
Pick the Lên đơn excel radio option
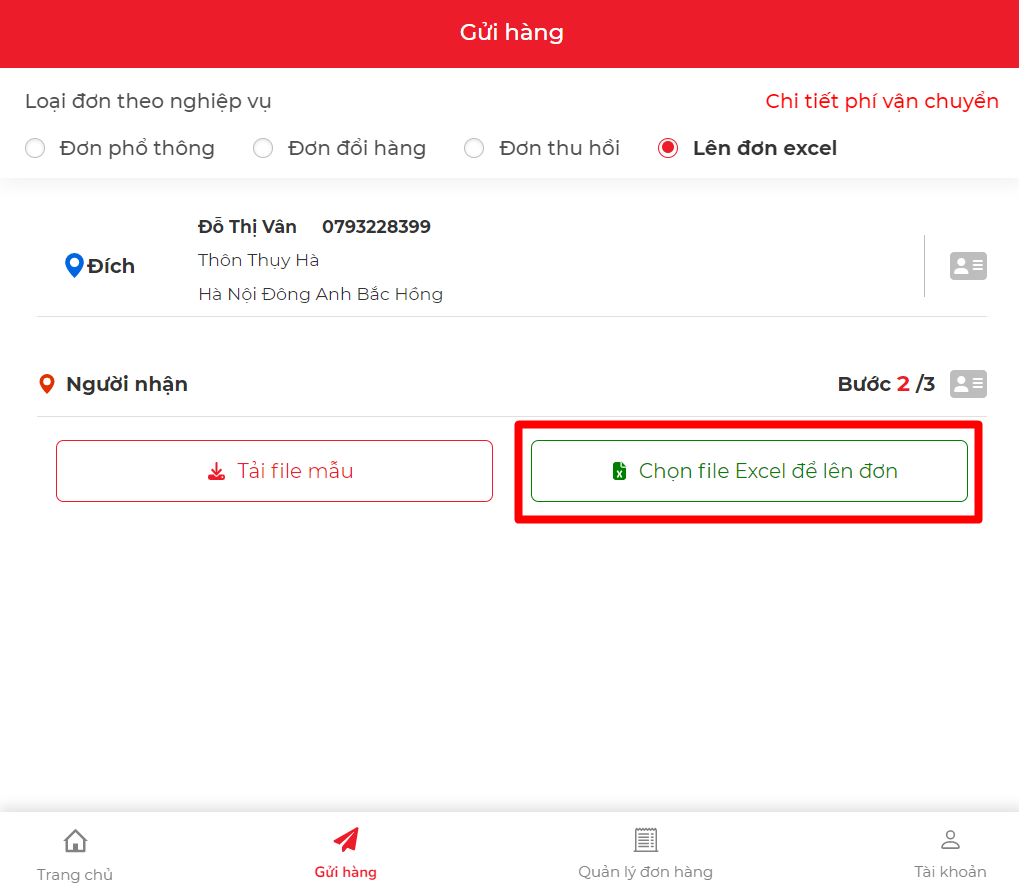(668, 149)
